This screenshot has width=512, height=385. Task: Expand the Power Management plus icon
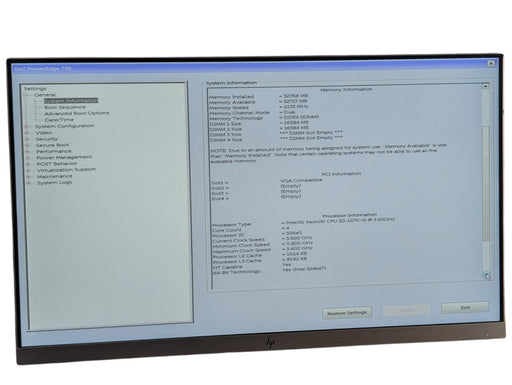(28, 158)
